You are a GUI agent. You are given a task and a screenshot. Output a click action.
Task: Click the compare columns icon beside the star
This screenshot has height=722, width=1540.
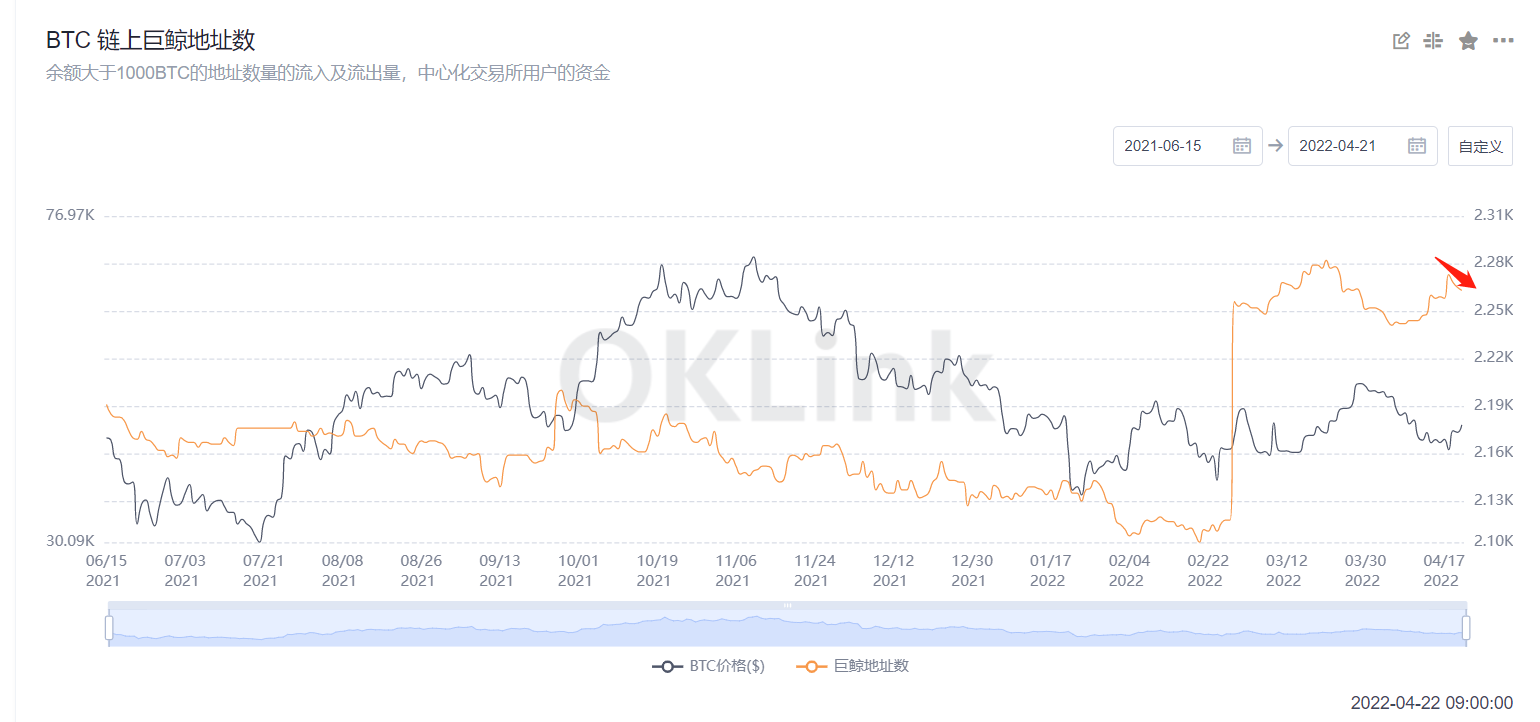click(1433, 41)
